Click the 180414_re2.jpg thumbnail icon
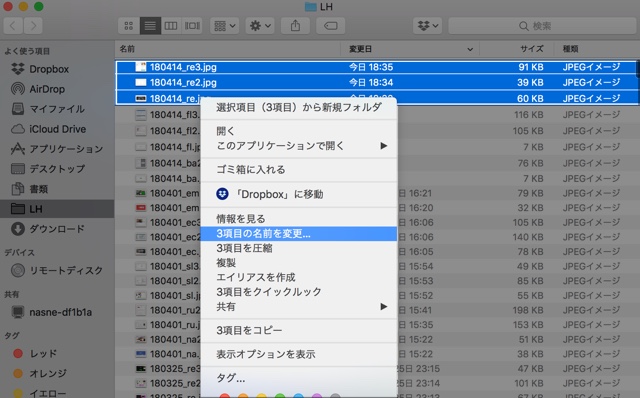Screen dimensions: 640x398 (x=141, y=82)
